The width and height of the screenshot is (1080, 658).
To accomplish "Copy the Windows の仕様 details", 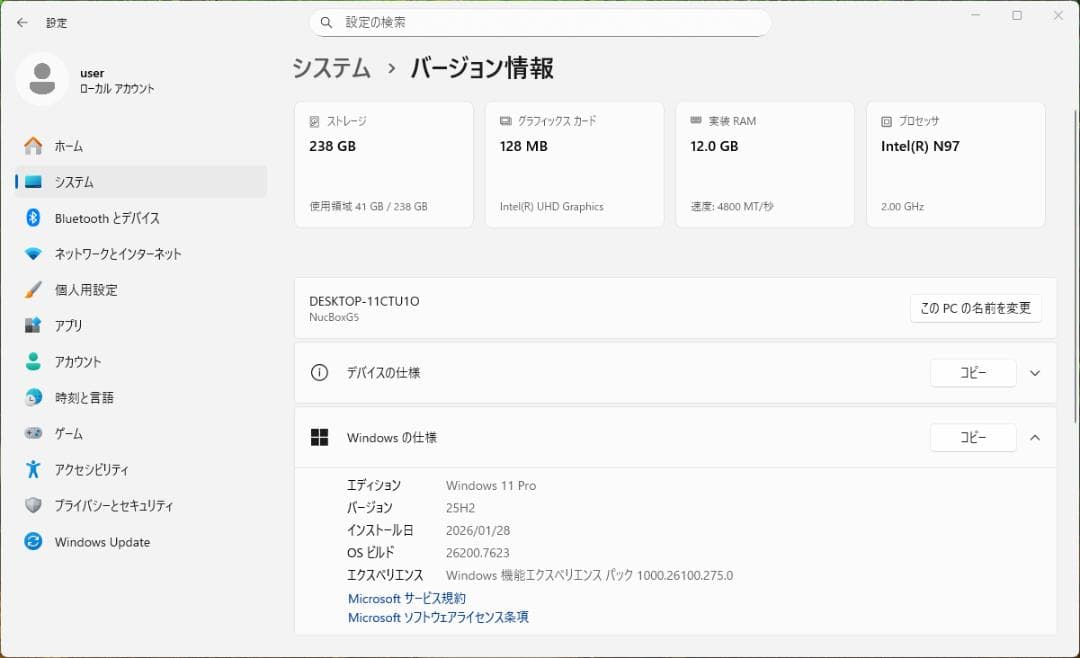I will pos(973,437).
